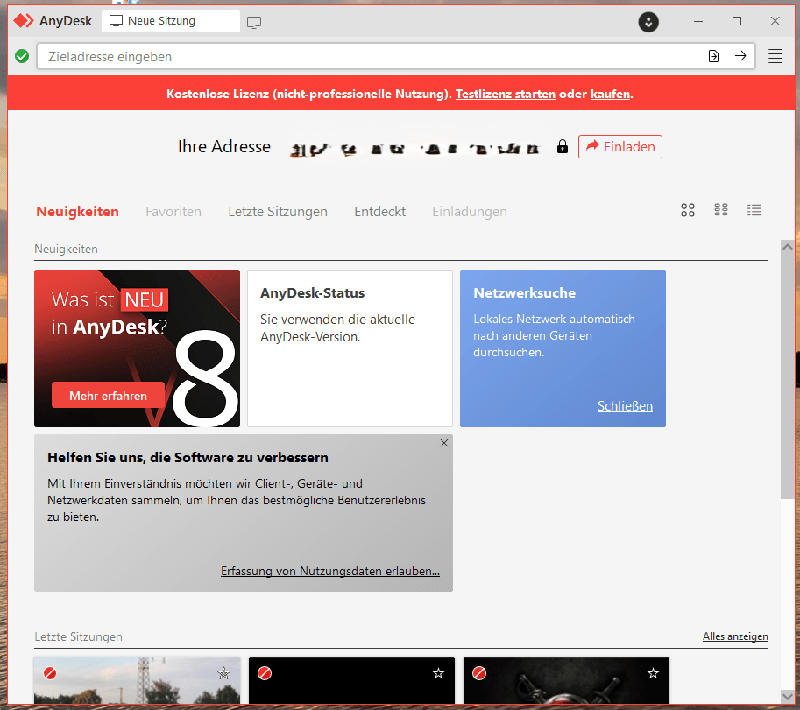
Task: Switch to the Entdeckt tab
Action: [380, 211]
